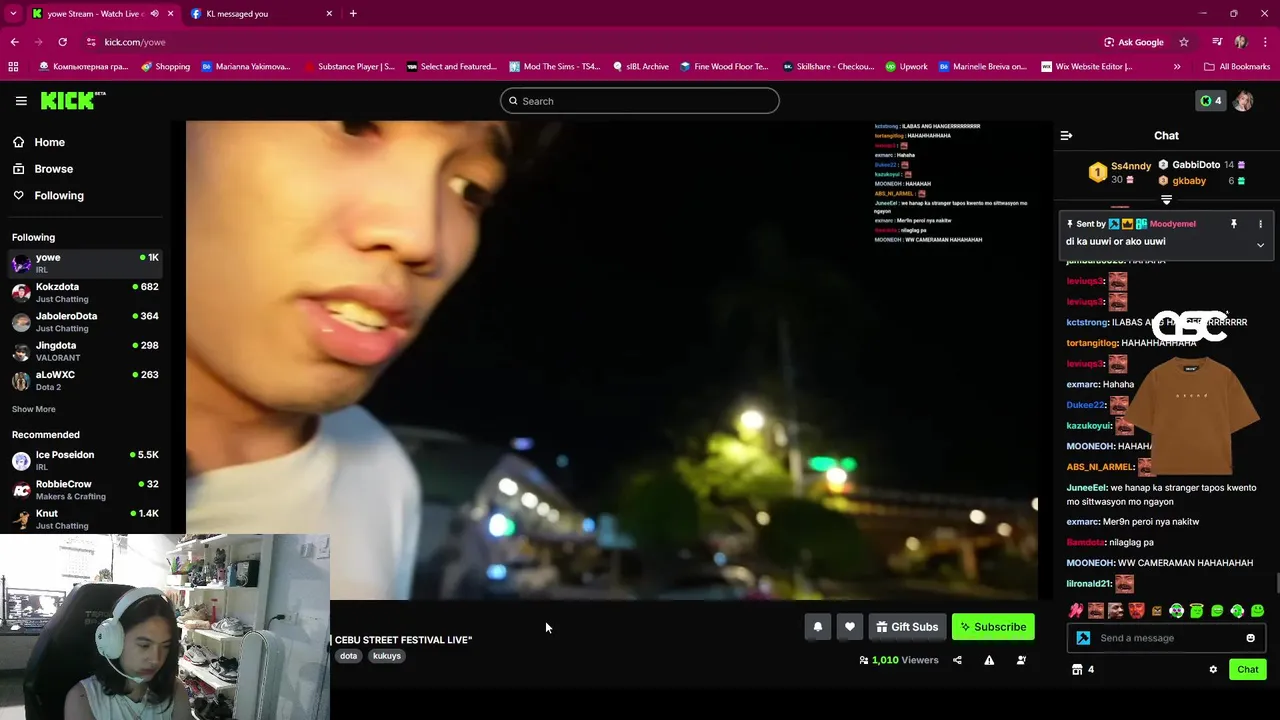The width and height of the screenshot is (1280, 720).
Task: Open a new browser tab
Action: pyautogui.click(x=353, y=14)
